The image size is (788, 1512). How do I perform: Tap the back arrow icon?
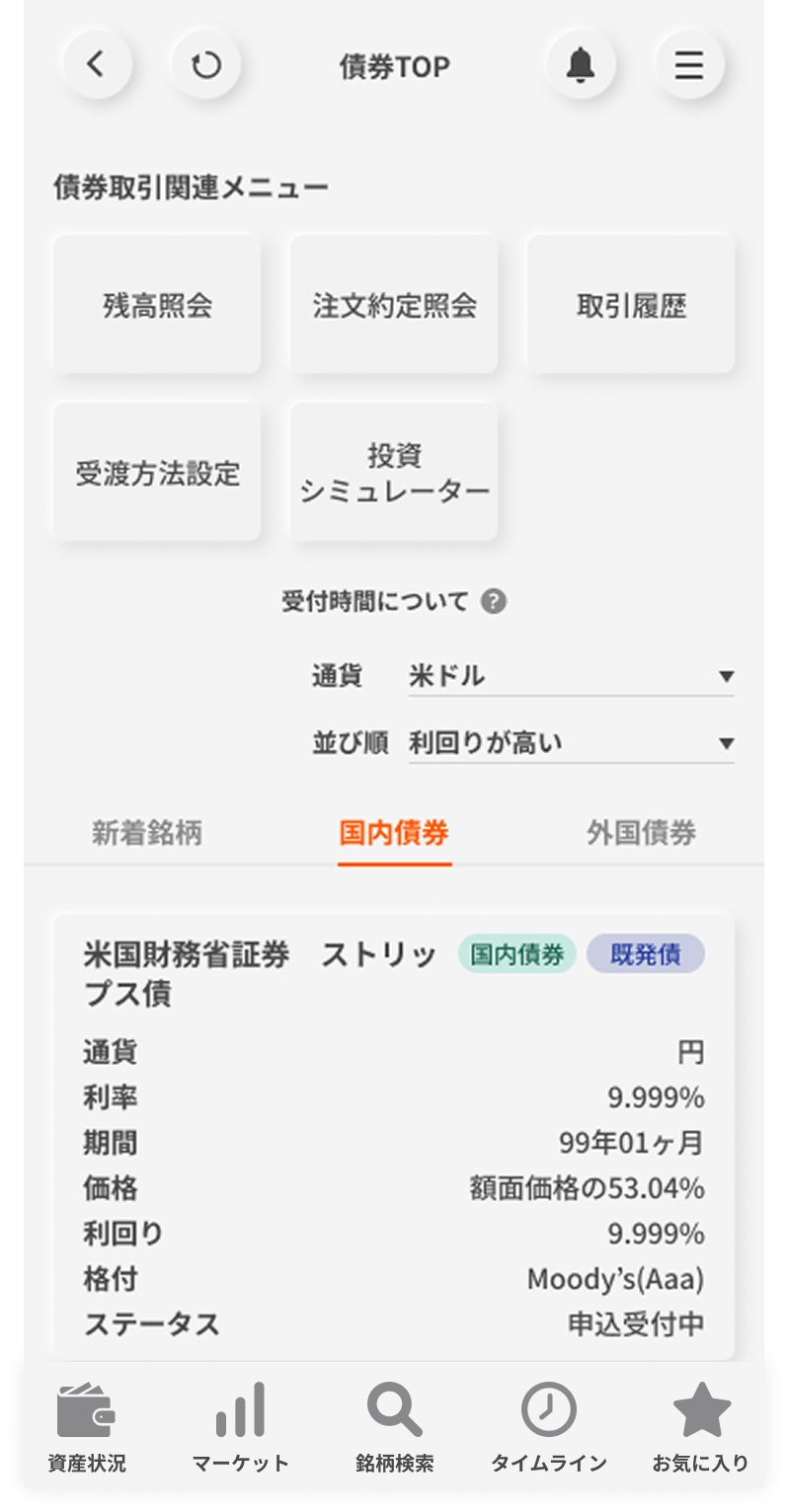[96, 65]
